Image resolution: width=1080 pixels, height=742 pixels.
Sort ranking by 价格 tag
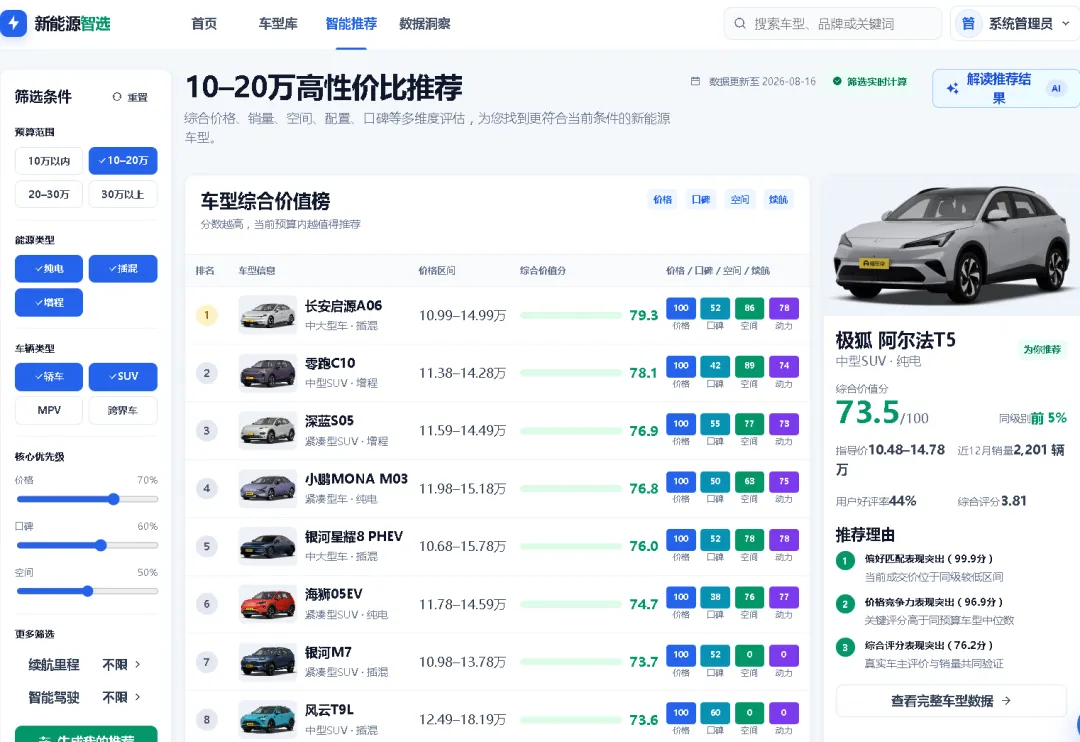coord(663,200)
